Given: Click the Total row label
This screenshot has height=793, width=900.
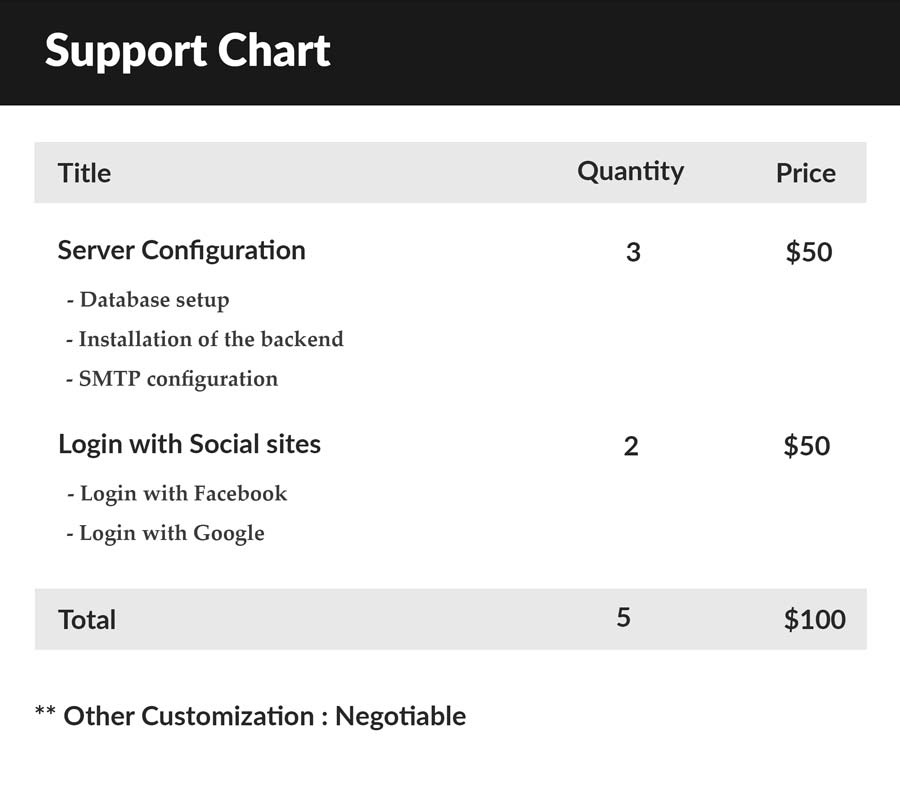Looking at the screenshot, I should click(87, 620).
